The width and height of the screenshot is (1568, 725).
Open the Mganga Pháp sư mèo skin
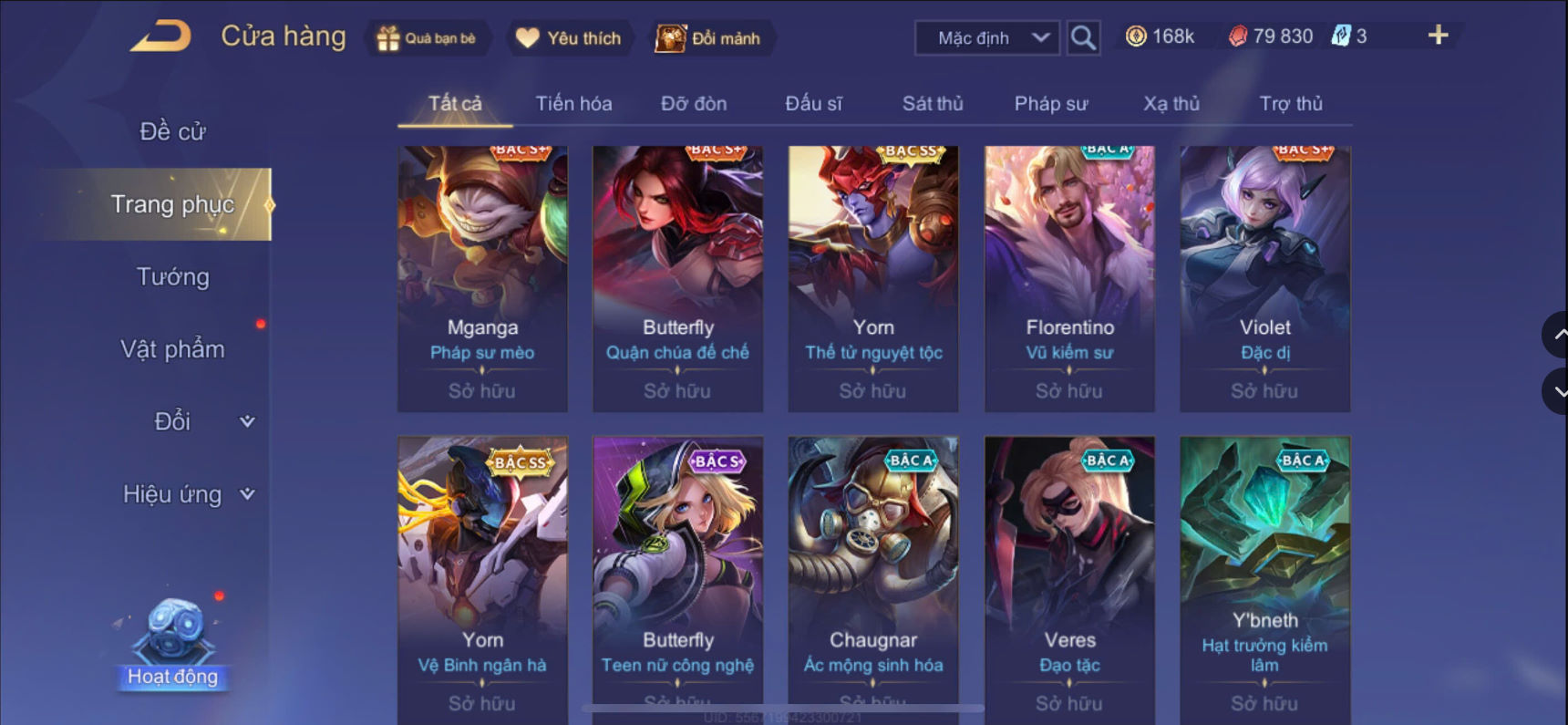[x=482, y=278]
